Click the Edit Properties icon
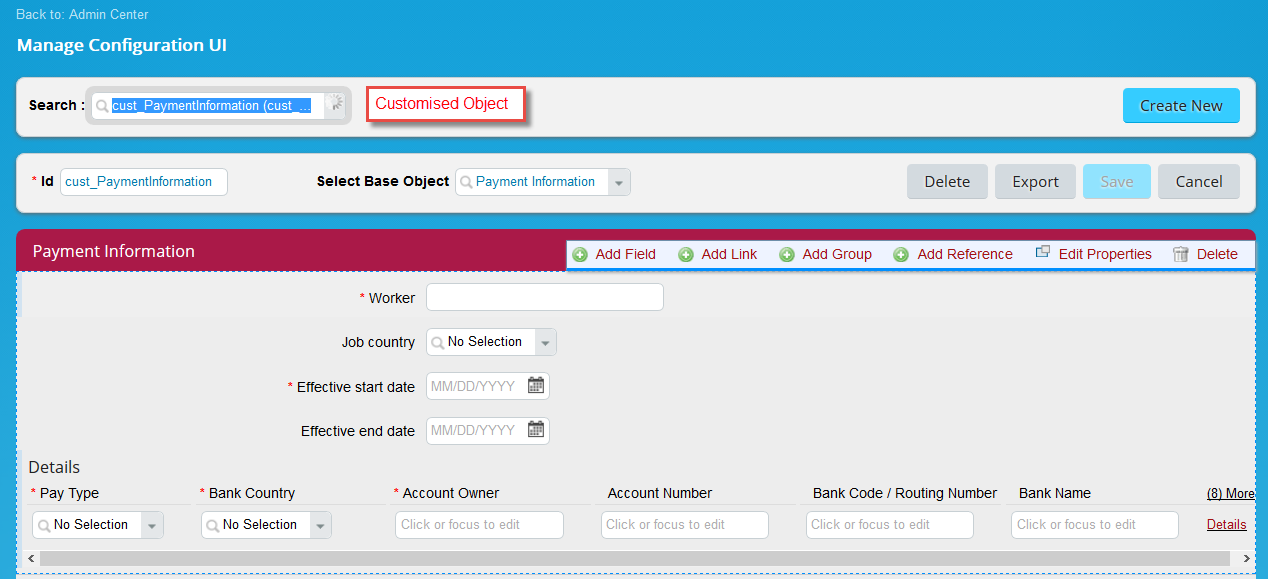 coord(1042,253)
